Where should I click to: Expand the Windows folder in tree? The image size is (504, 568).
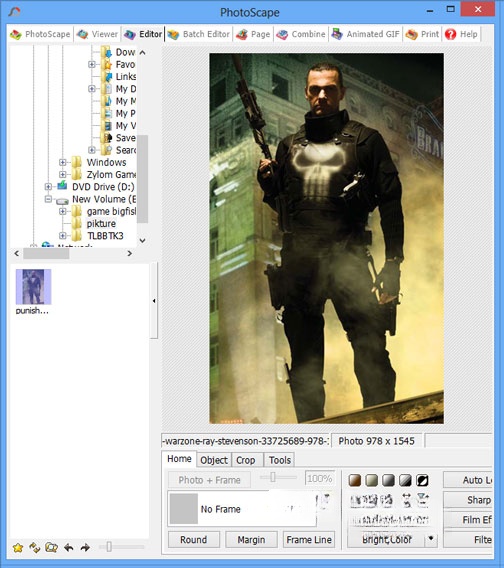(63, 162)
